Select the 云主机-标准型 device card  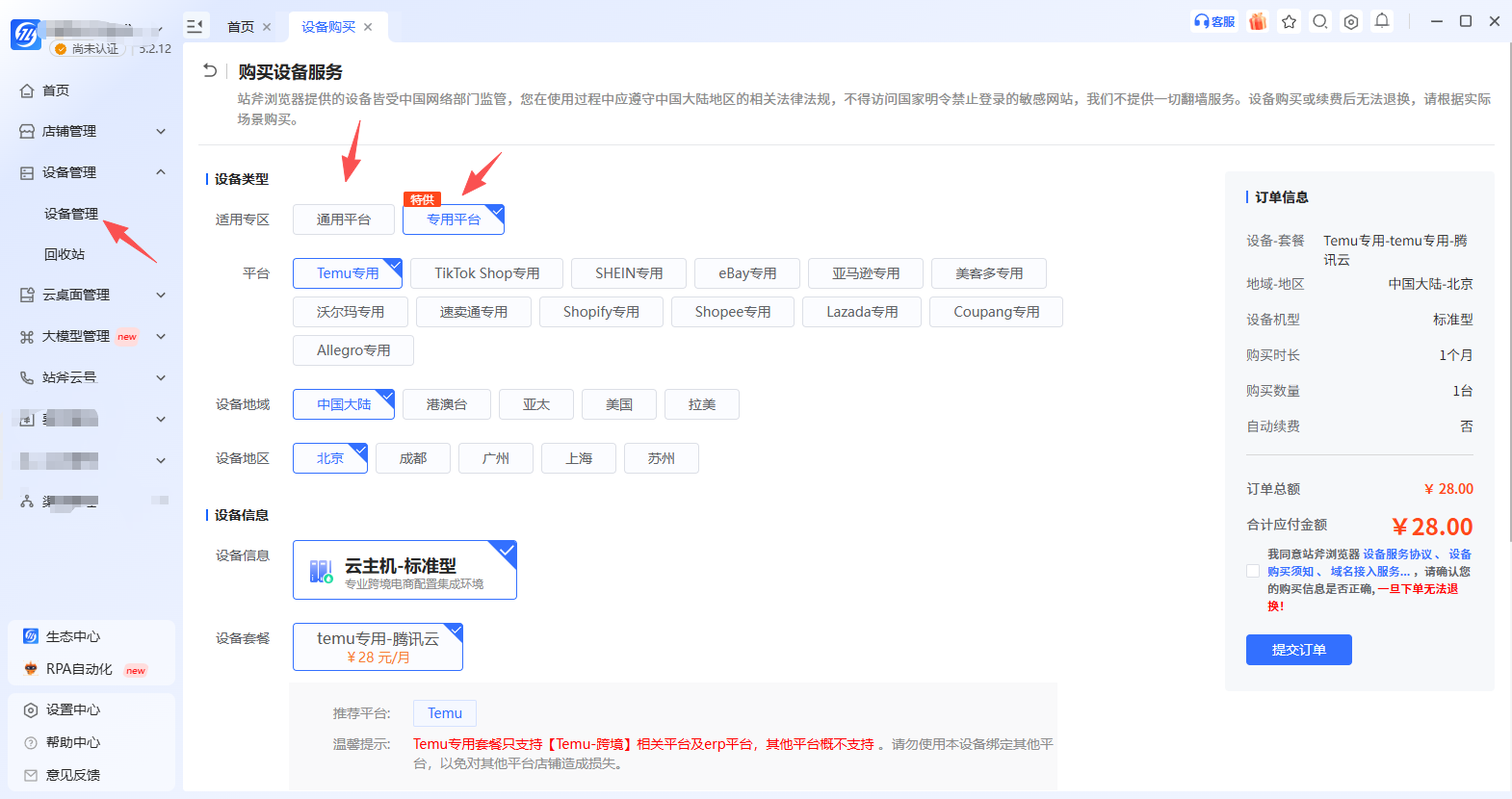[404, 570]
